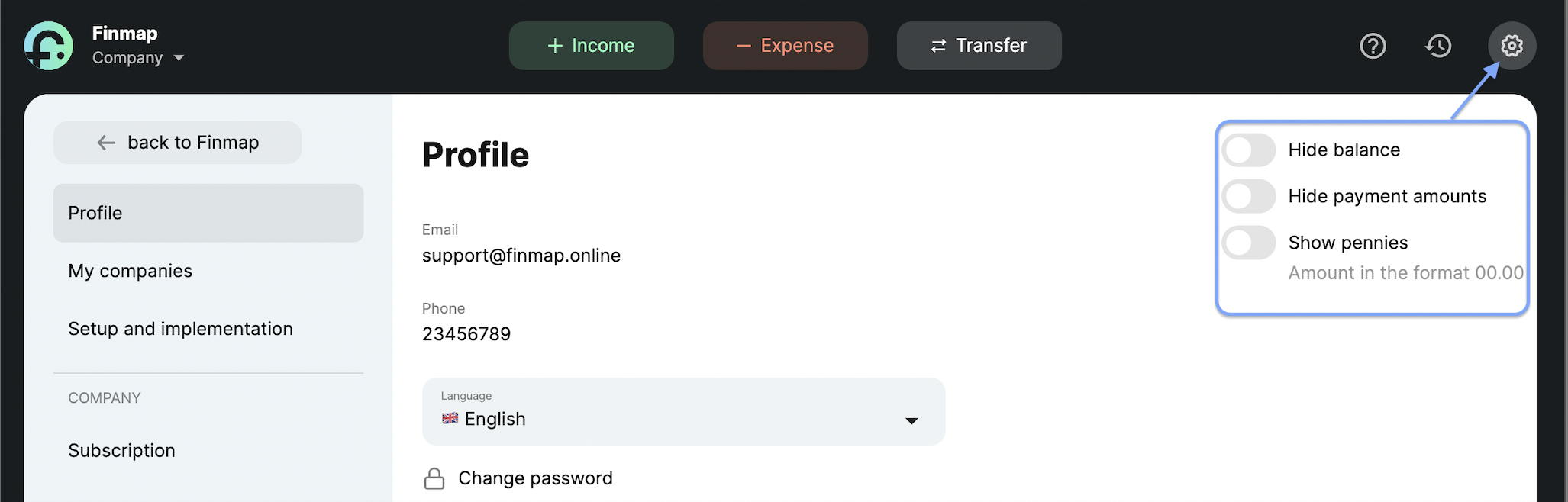Toggle the Hide balance switch
Image resolution: width=1568 pixels, height=502 pixels.
point(1249,150)
